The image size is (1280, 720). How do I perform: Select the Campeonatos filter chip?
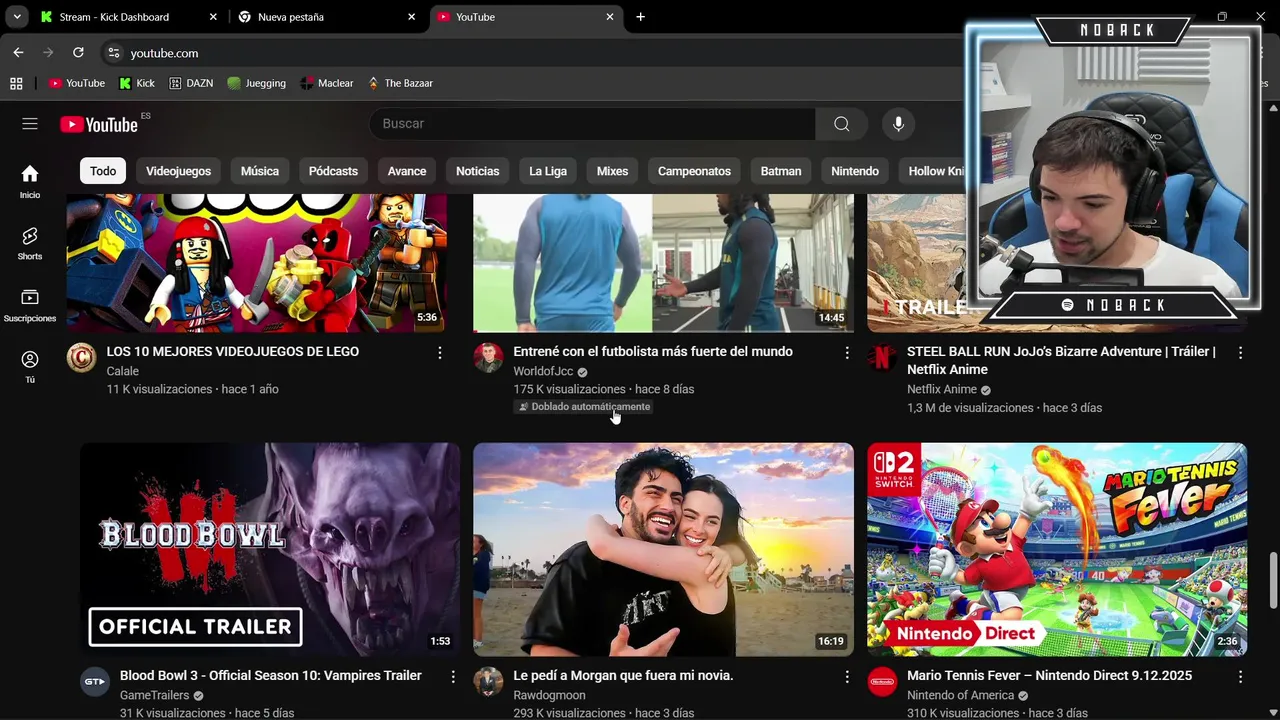pyautogui.click(x=694, y=171)
